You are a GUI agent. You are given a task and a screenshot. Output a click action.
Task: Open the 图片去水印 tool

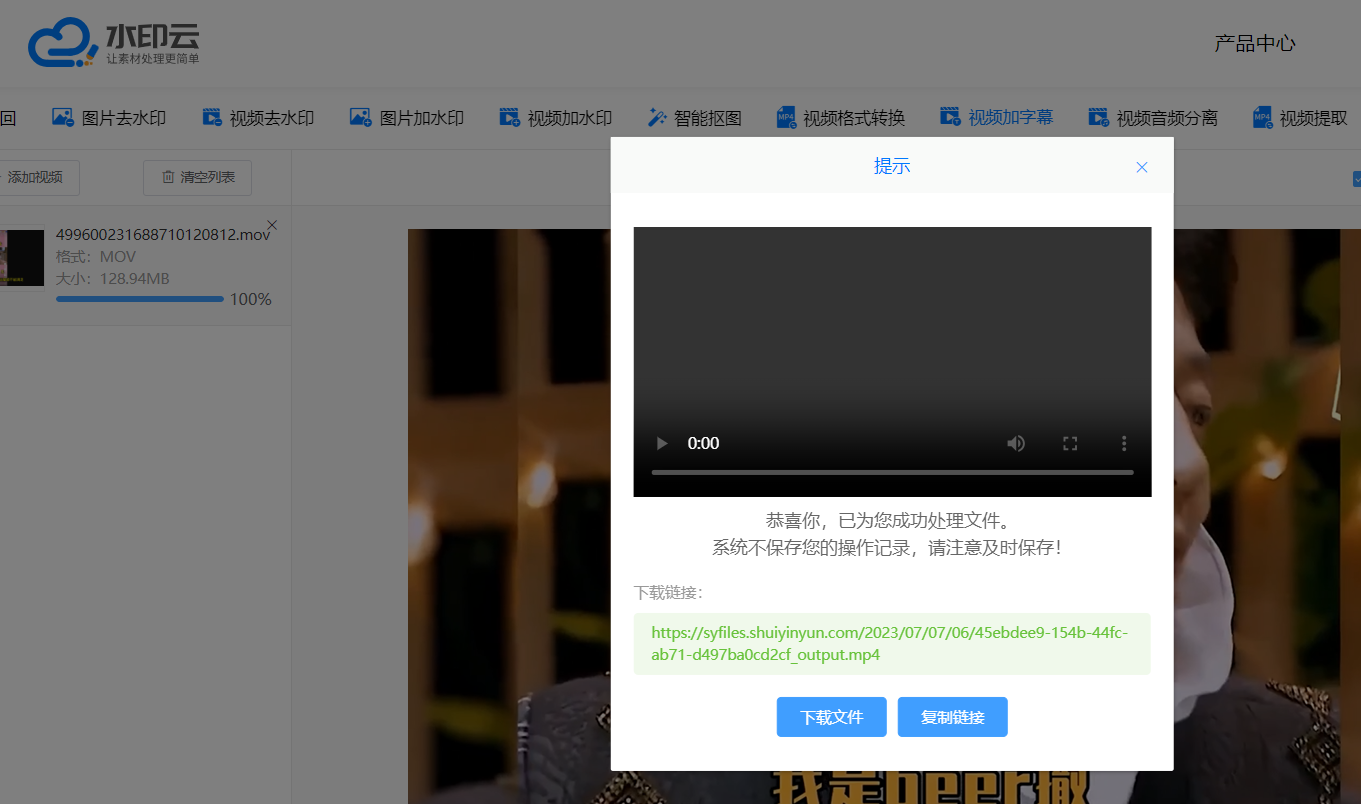109,118
